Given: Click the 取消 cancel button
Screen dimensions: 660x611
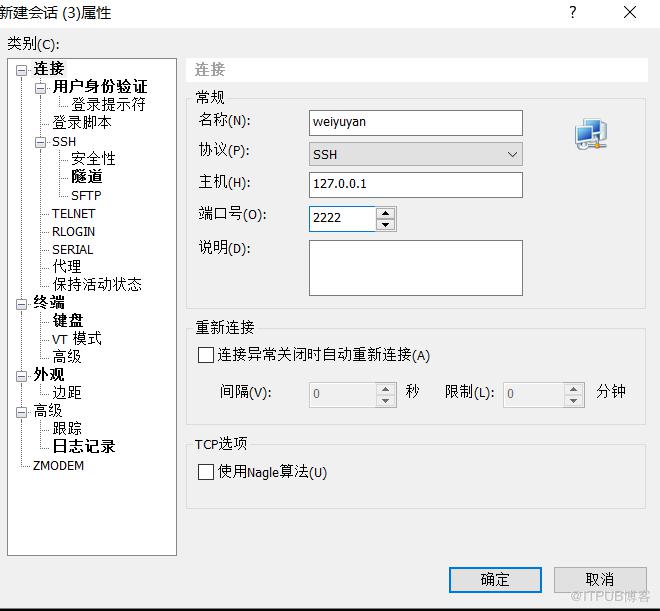Looking at the screenshot, I should 600,580.
